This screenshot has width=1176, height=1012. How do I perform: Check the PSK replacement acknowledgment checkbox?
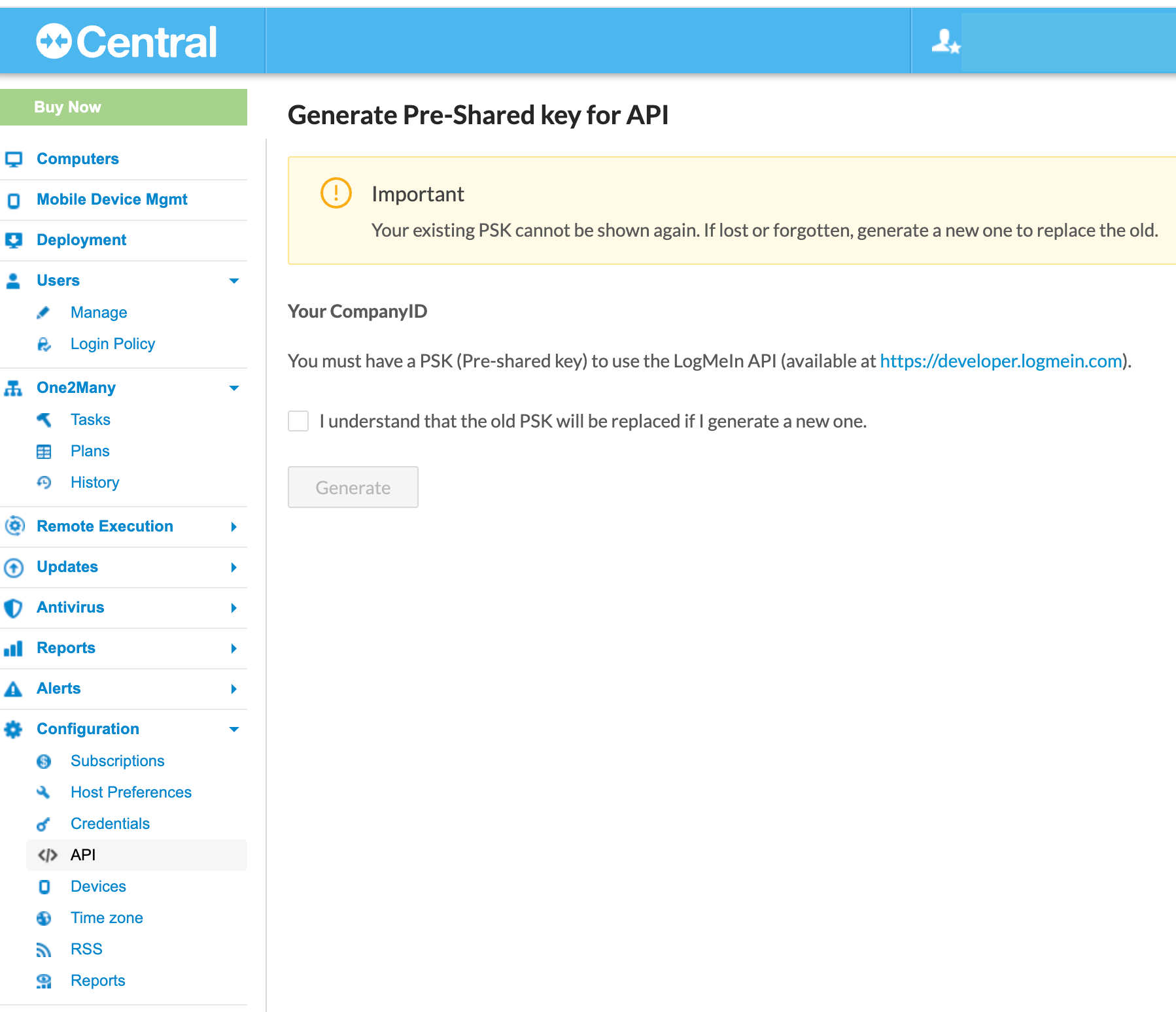click(298, 421)
